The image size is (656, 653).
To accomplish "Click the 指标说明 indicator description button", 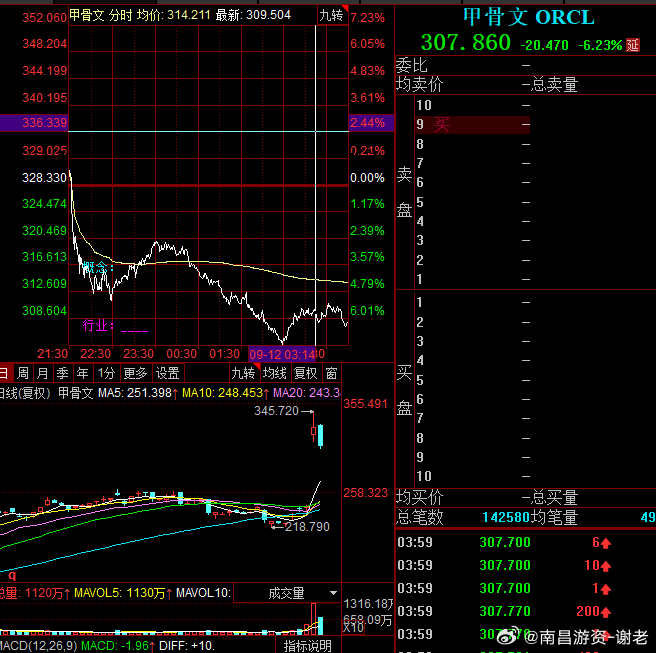I will [x=308, y=645].
